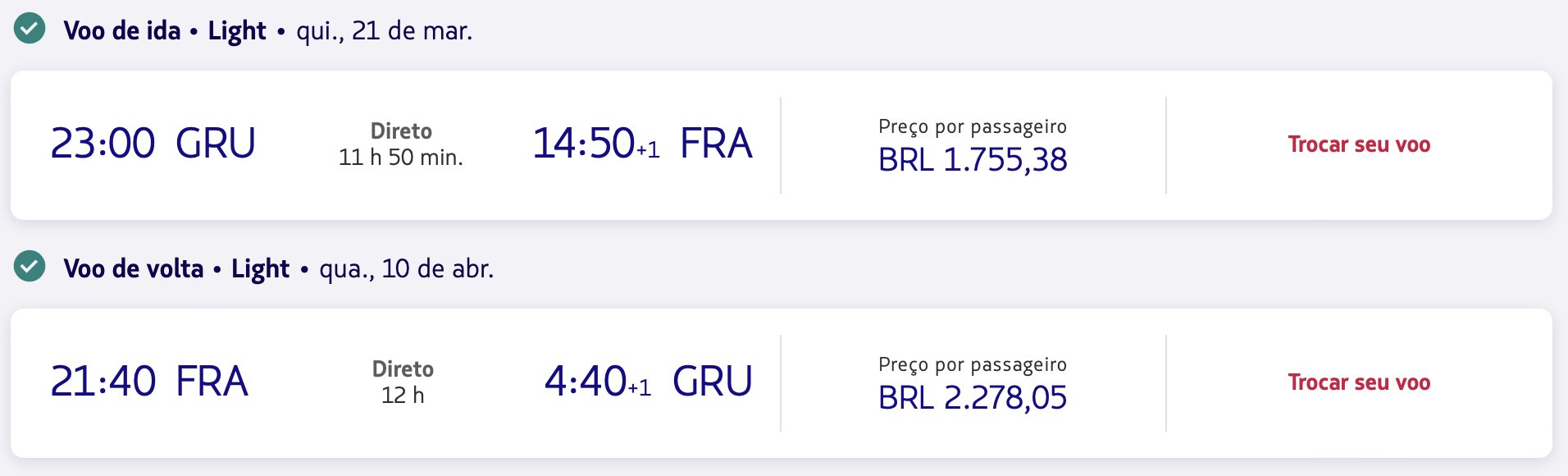Click the date qui., 21 de mar.

pyautogui.click(x=385, y=30)
